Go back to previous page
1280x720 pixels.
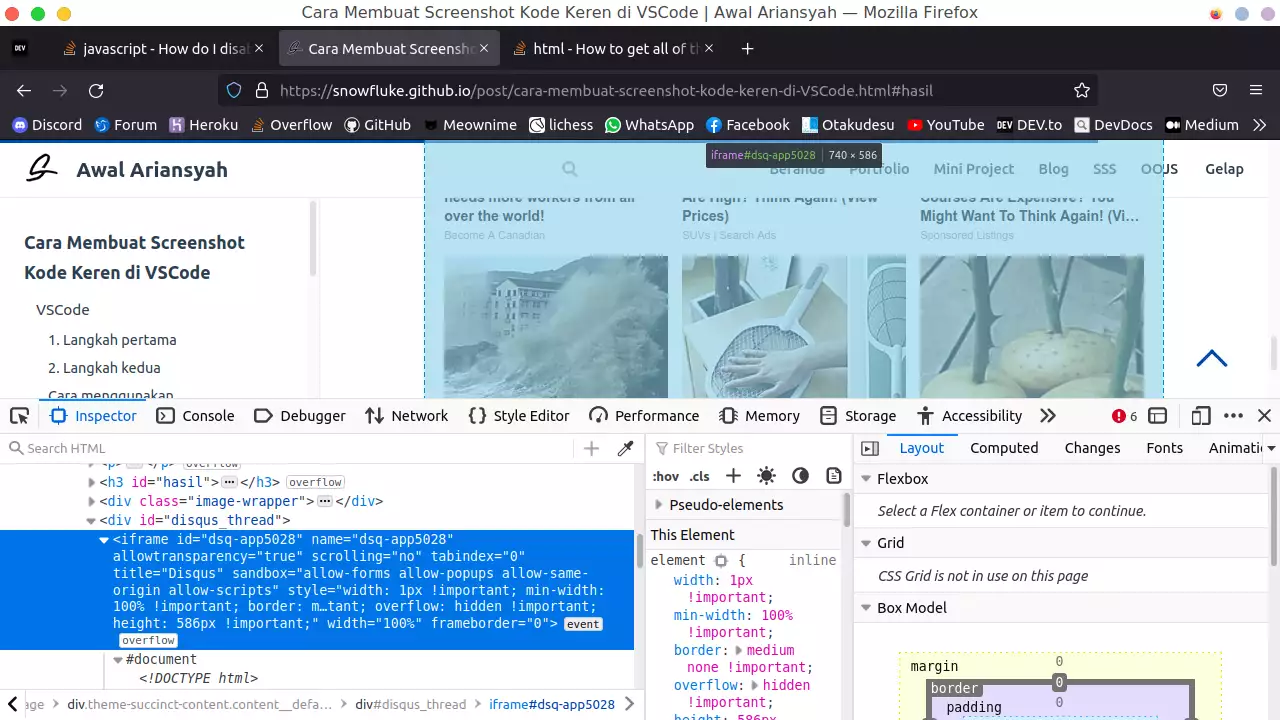(x=24, y=90)
